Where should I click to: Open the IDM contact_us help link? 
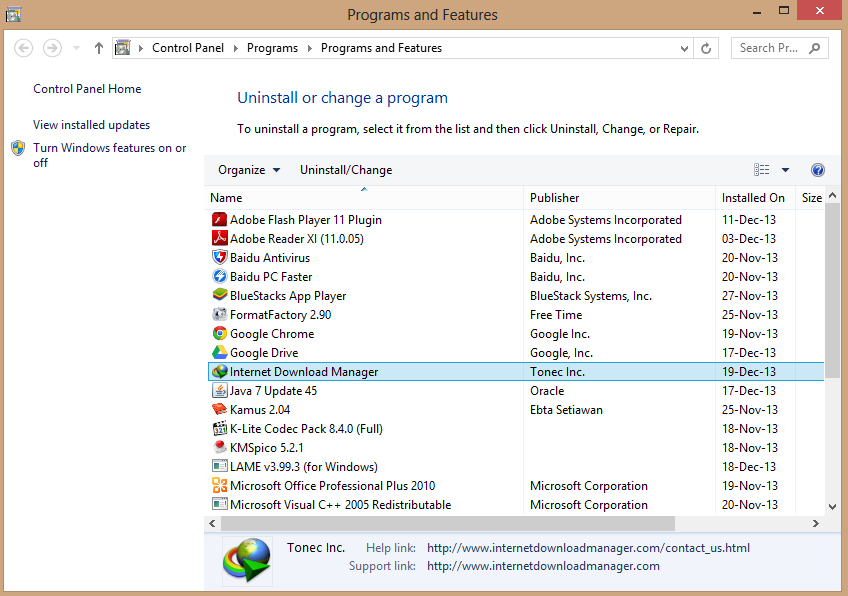(588, 548)
